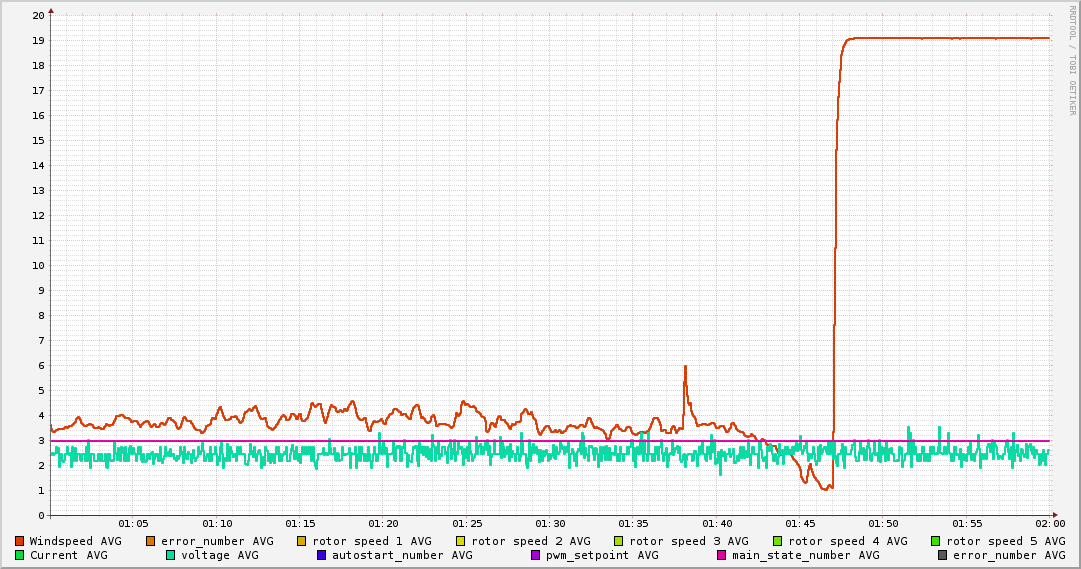Click the rotor speed 4 AVG legend label
Screen dimensions: 1081x569
[847, 541]
